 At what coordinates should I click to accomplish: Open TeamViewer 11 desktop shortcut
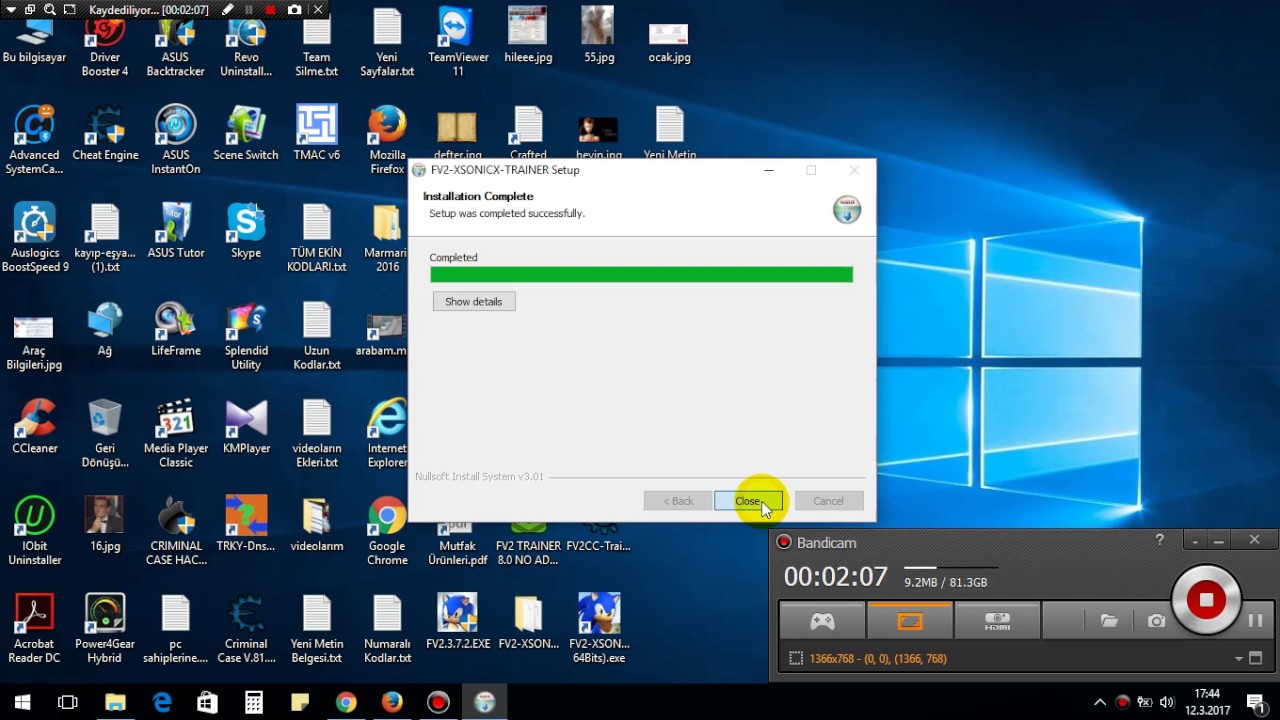pyautogui.click(x=458, y=43)
